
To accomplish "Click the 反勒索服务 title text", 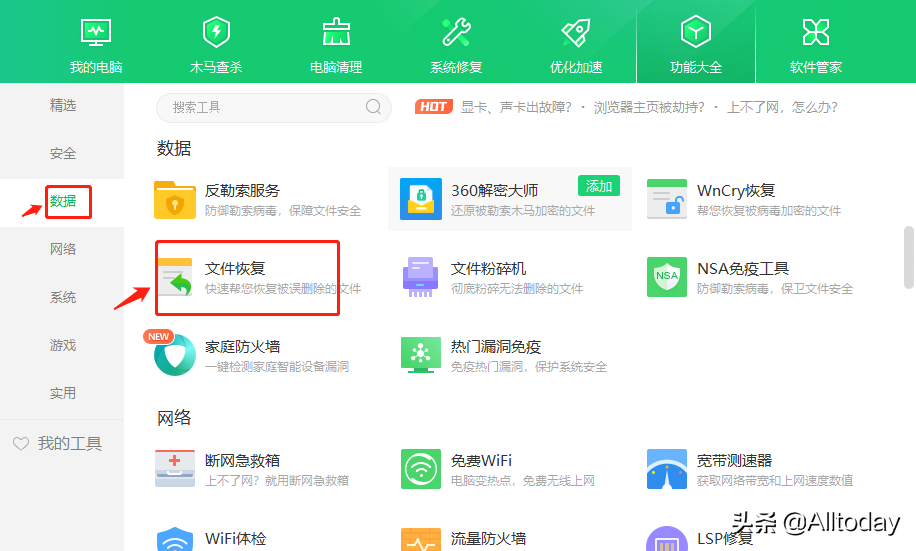I will [x=242, y=191].
